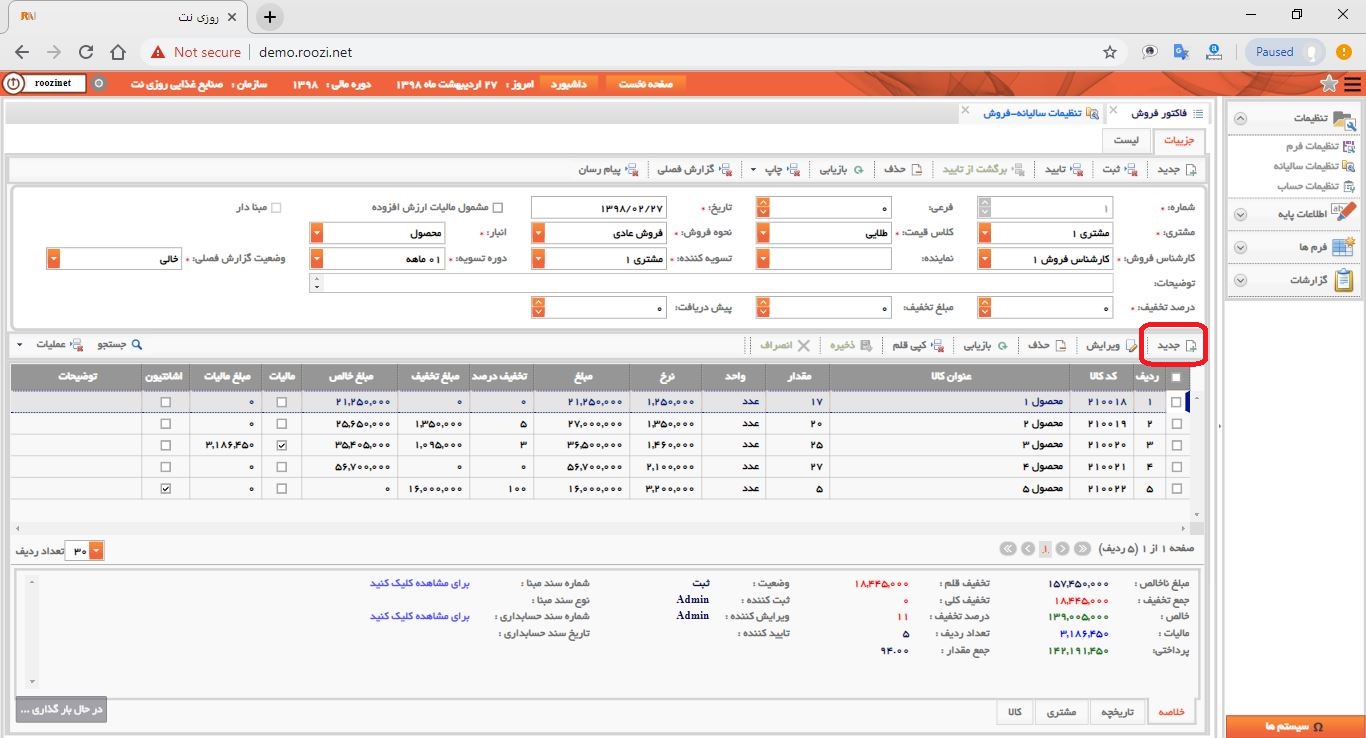1366x738 pixels.
Task: Open the نحوه فروش dropdown showing فروش عادی
Action: (x=538, y=233)
